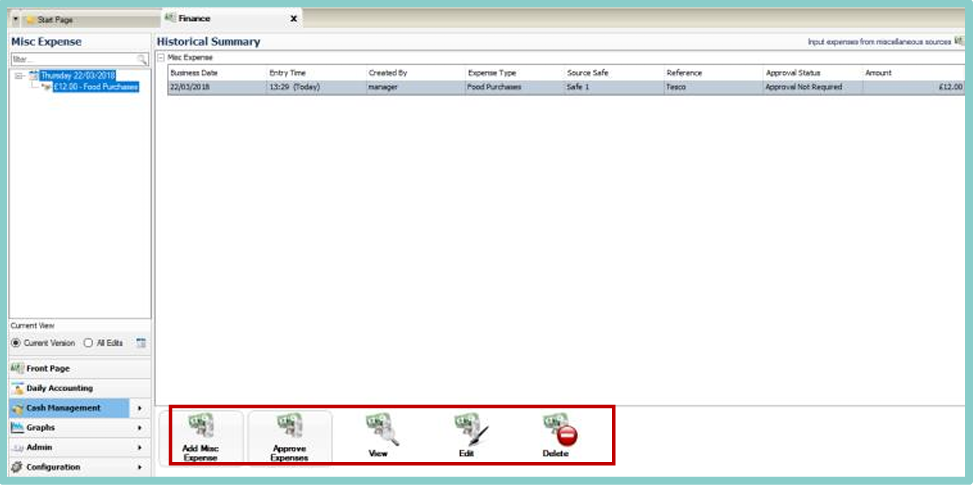Screen dimensions: 973x486
Task: Click the Edit expense icon
Action: (x=467, y=428)
